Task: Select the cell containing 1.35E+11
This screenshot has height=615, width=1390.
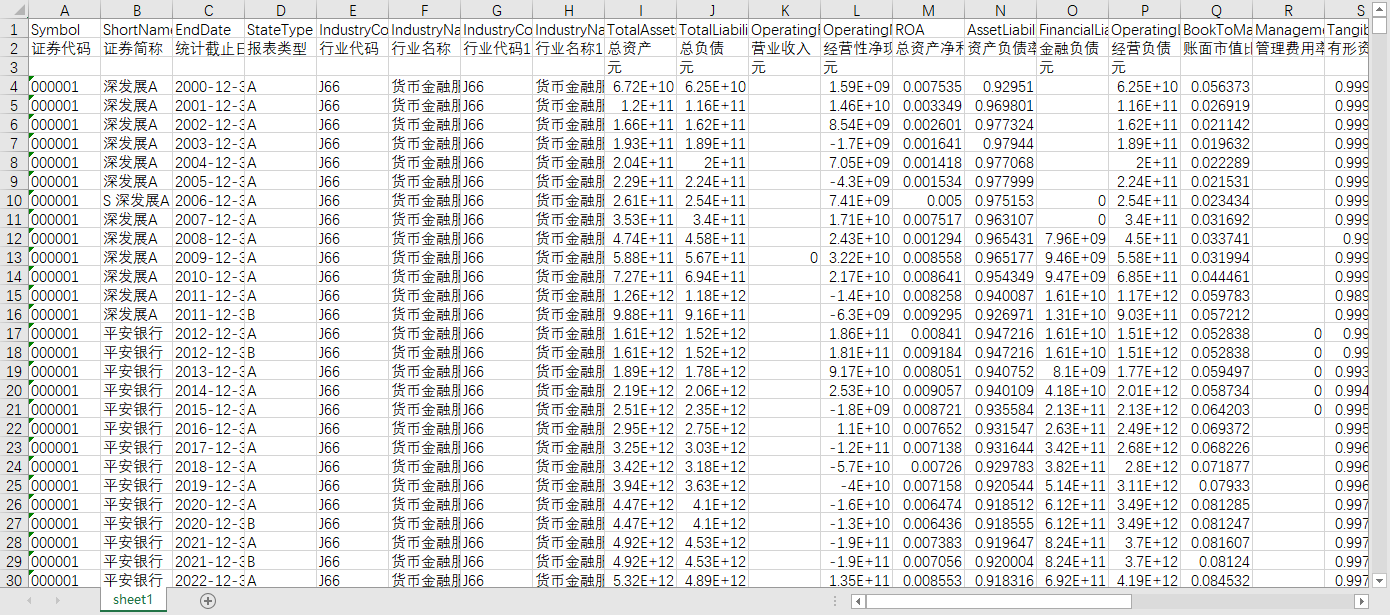Action: coord(856,580)
